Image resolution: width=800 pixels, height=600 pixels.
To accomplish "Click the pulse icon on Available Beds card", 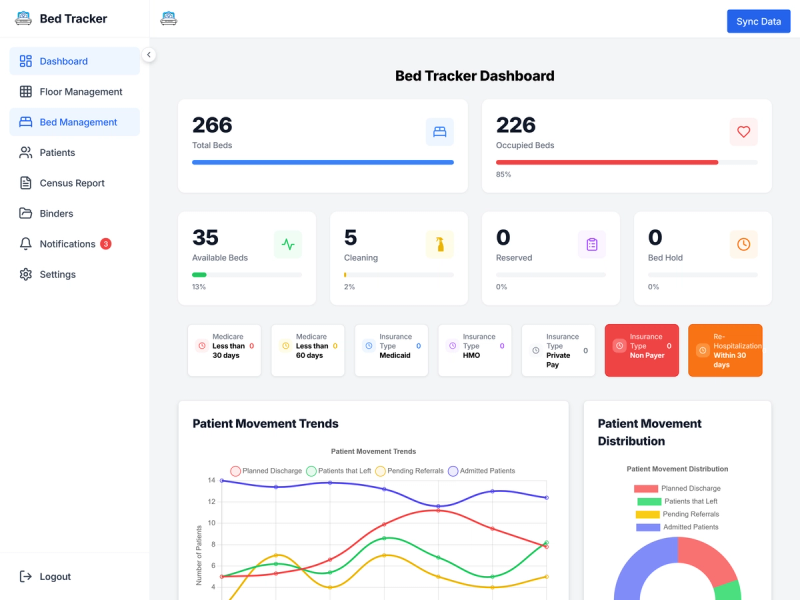I will [288, 244].
